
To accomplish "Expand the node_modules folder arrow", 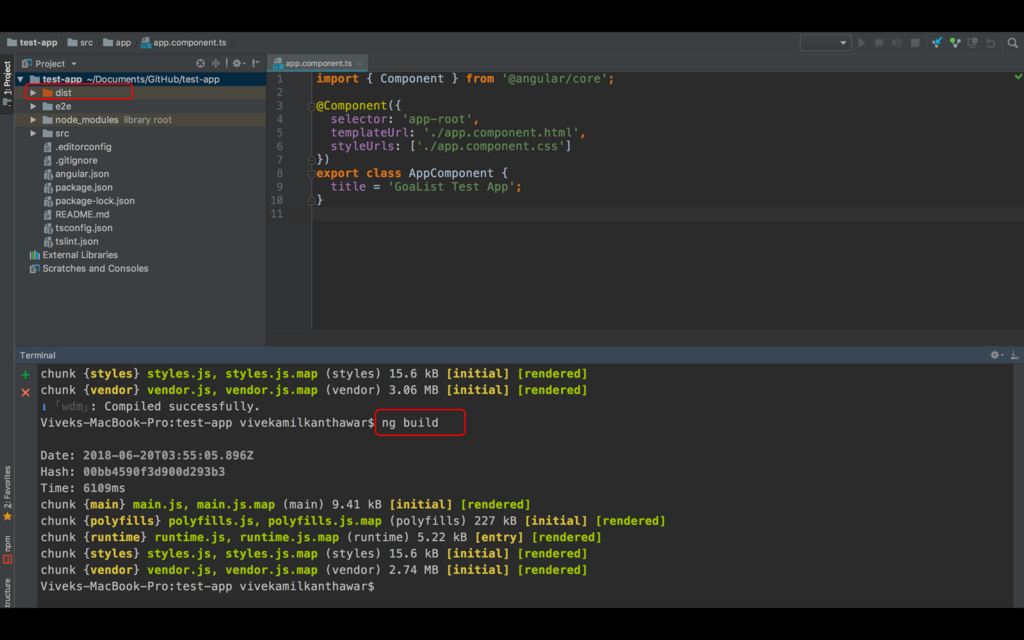I will pos(33,120).
